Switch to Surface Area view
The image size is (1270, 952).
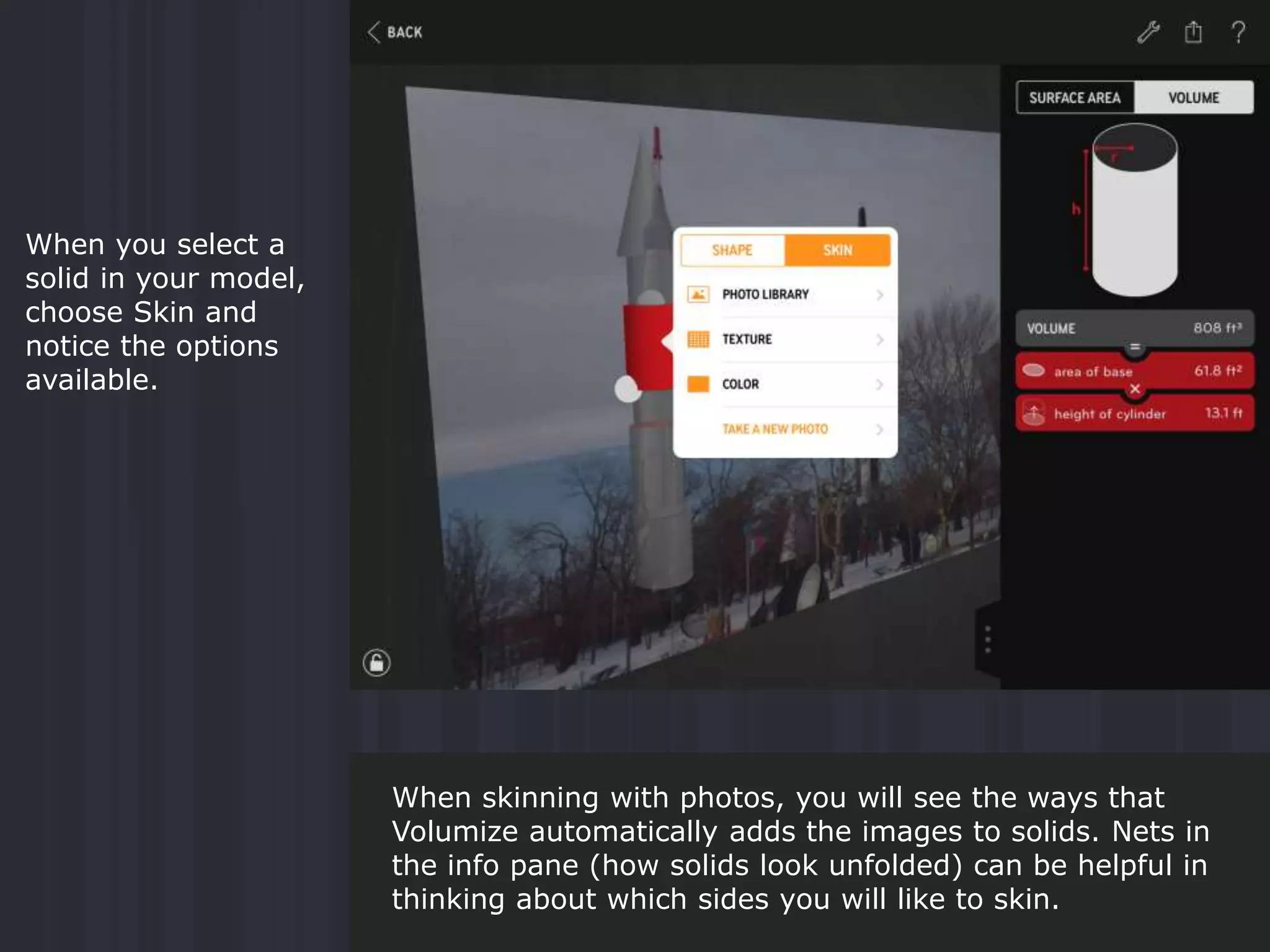pos(1075,98)
